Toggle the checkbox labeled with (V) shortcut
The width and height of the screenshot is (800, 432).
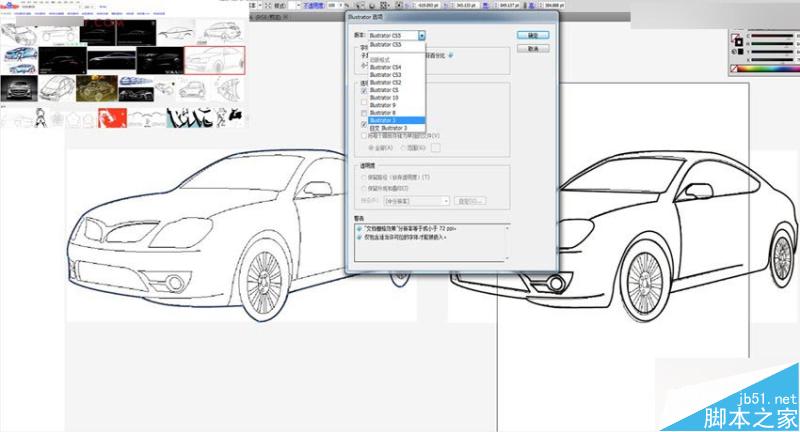[364, 136]
